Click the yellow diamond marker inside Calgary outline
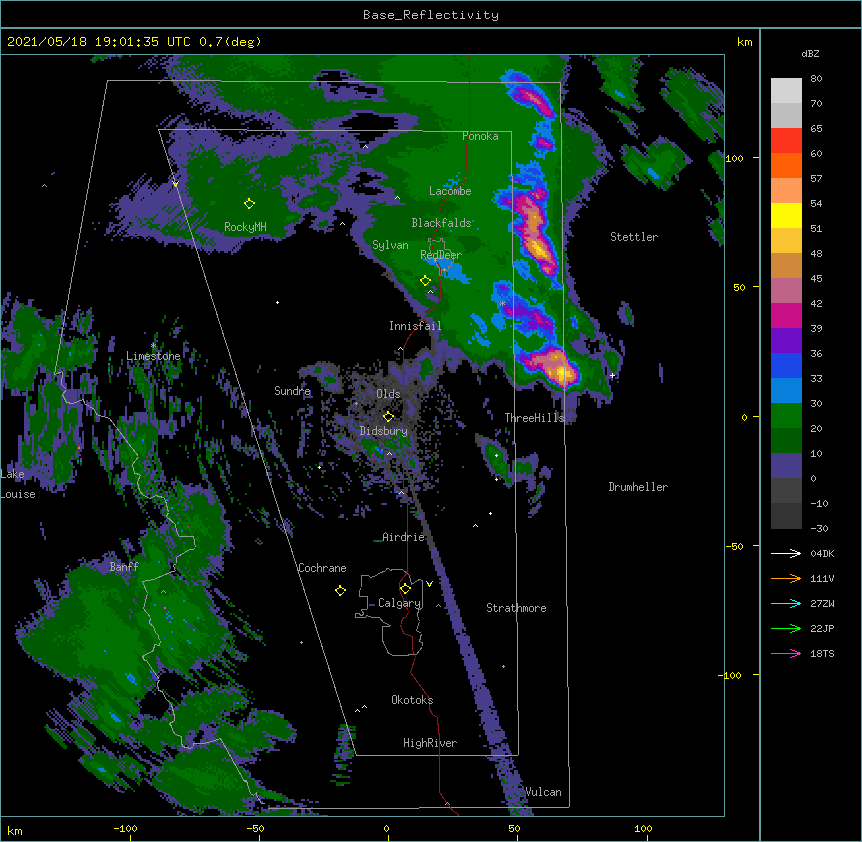 point(405,589)
